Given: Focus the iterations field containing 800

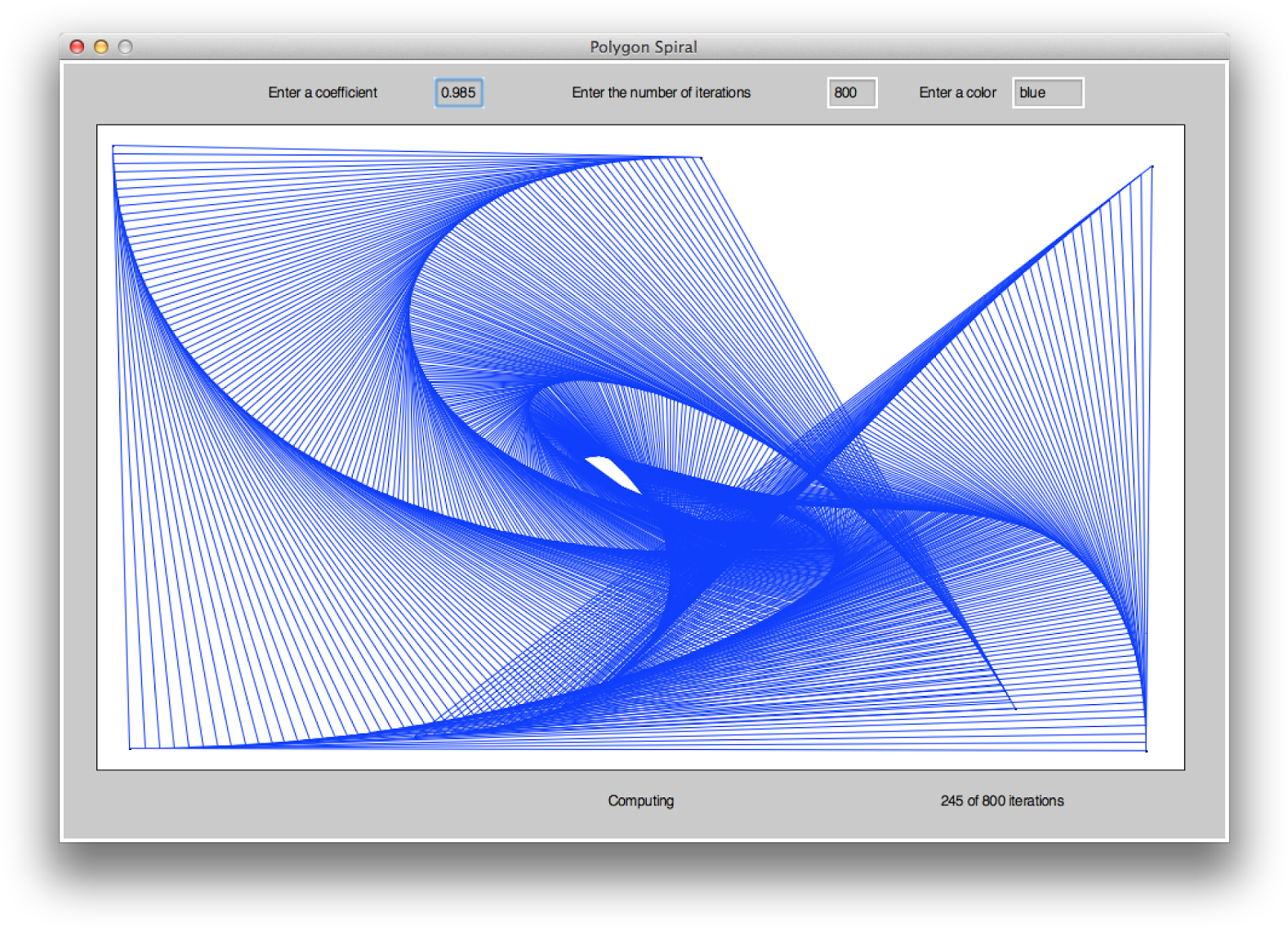Looking at the screenshot, I should pyautogui.click(x=851, y=93).
